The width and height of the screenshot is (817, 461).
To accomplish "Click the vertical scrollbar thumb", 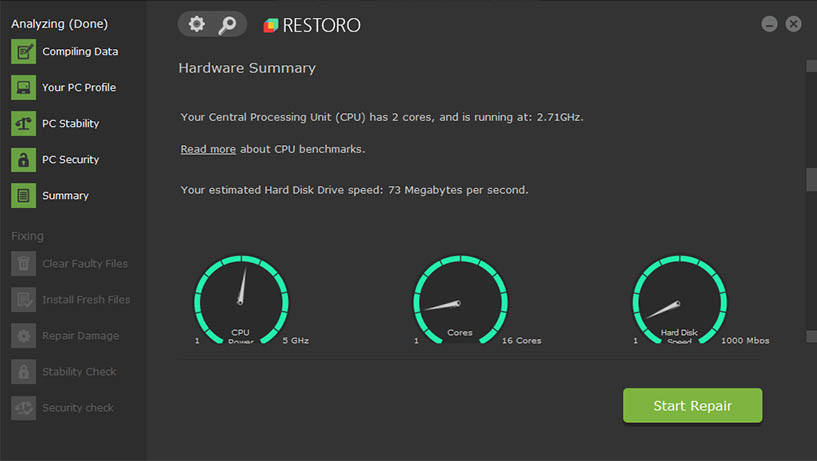I will click(812, 179).
